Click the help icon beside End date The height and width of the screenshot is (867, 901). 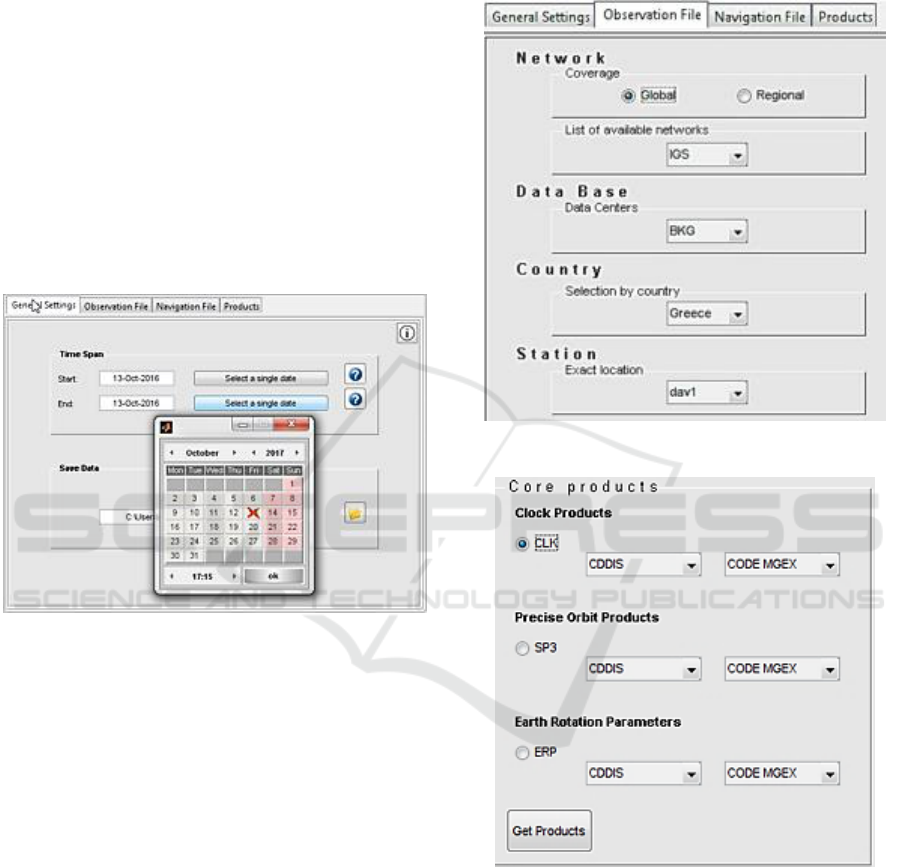[354, 399]
